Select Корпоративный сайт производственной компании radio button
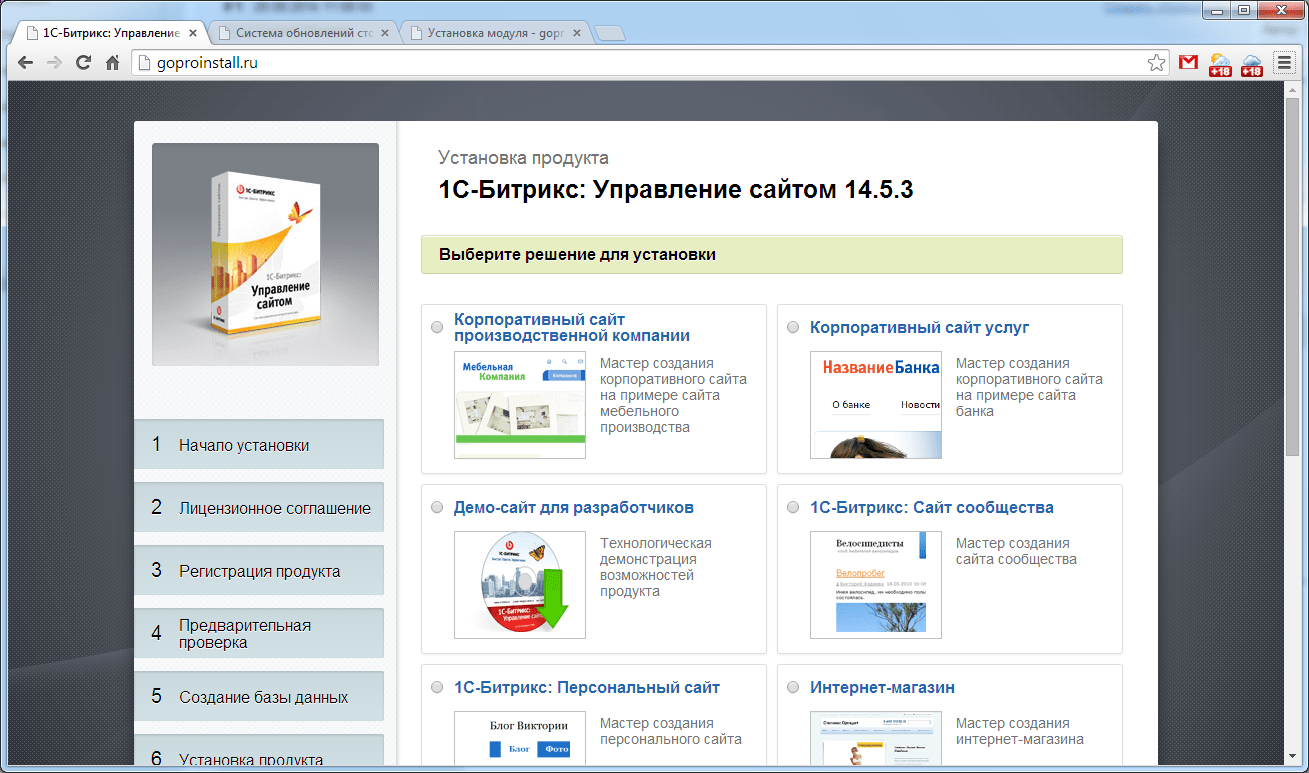The width and height of the screenshot is (1309, 773). point(437,327)
